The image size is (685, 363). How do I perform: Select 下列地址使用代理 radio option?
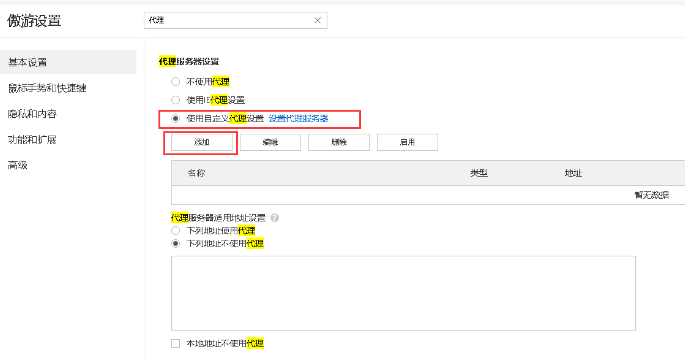[176, 231]
